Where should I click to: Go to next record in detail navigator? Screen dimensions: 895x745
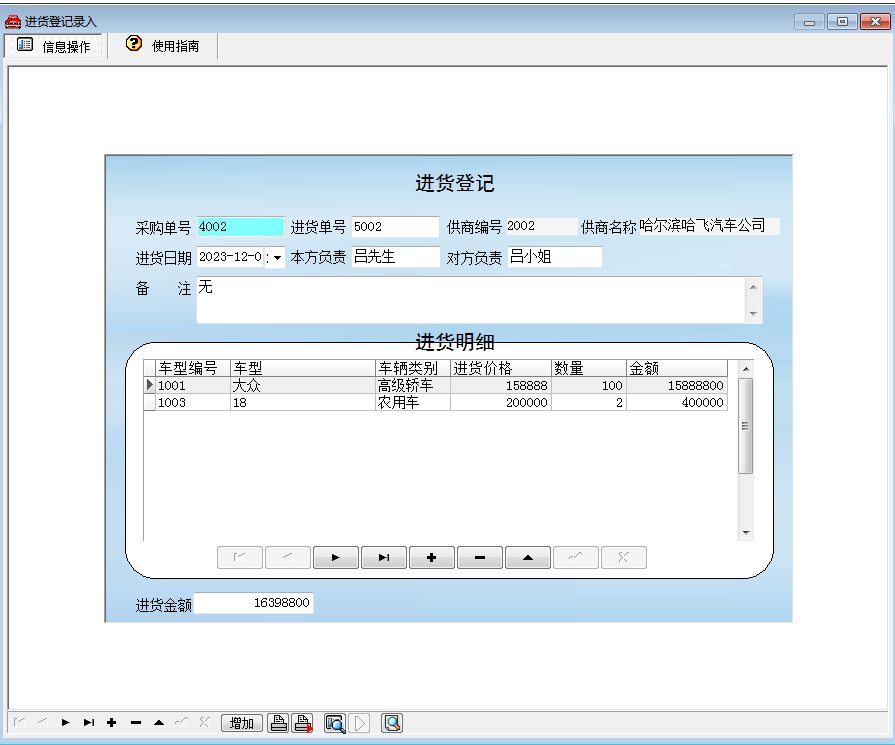[336, 557]
